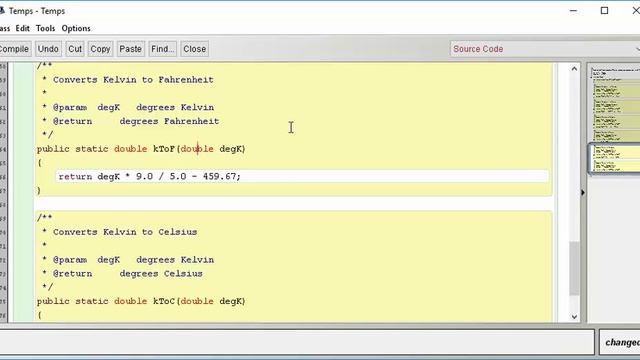Click 'Converts Kelvin to Fahrenheit' comment
This screenshot has width=640, height=360.
coord(133,80)
